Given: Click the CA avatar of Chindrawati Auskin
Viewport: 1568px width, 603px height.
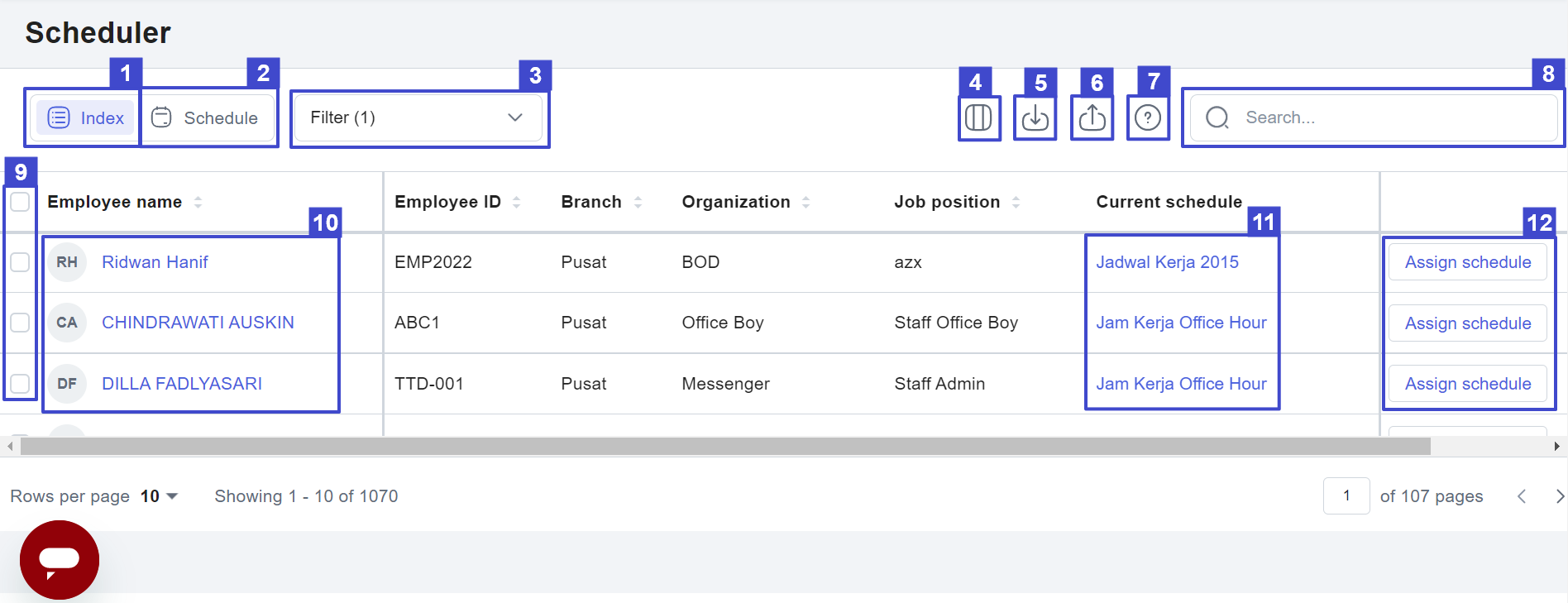Looking at the screenshot, I should tap(67, 323).
